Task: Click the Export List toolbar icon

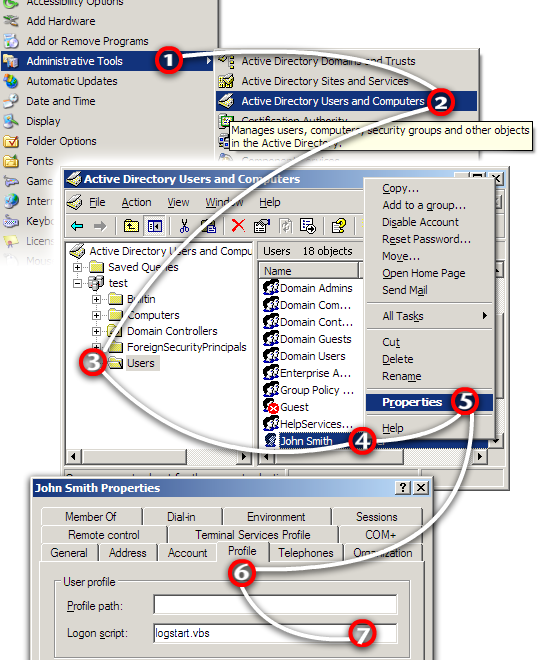Action: point(308,226)
